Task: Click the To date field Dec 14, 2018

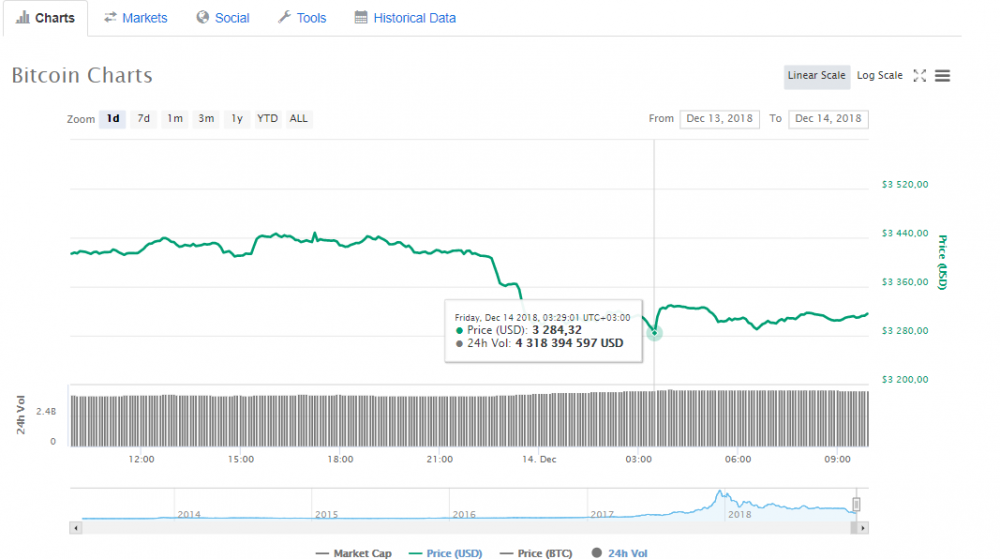Action: click(x=828, y=119)
